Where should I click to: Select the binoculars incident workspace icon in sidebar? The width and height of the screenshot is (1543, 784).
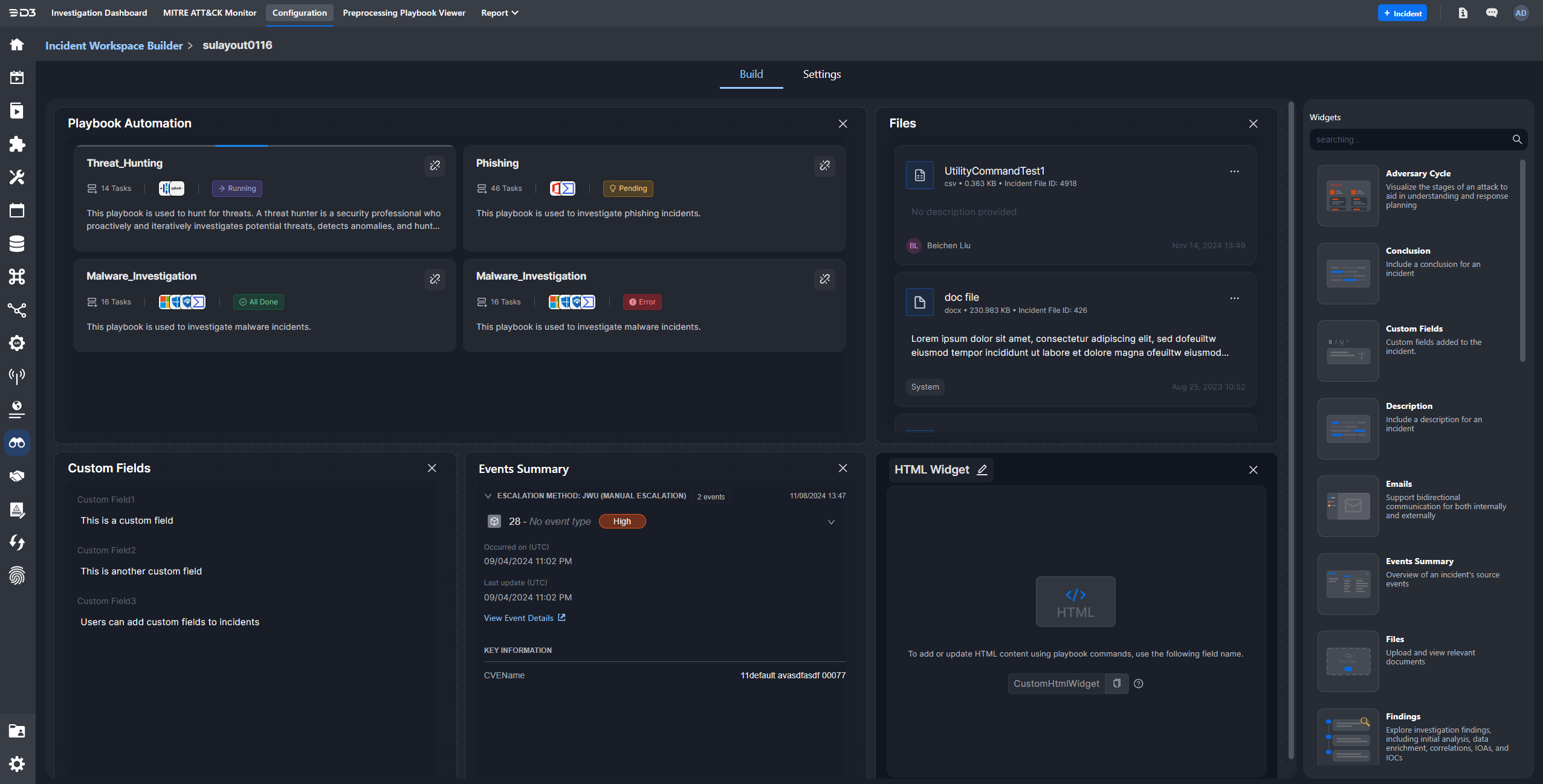coord(17,443)
